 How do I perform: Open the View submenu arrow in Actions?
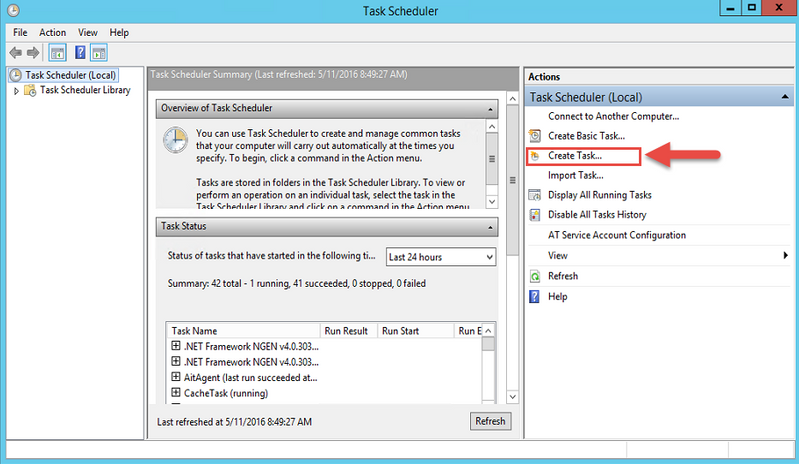[785, 255]
